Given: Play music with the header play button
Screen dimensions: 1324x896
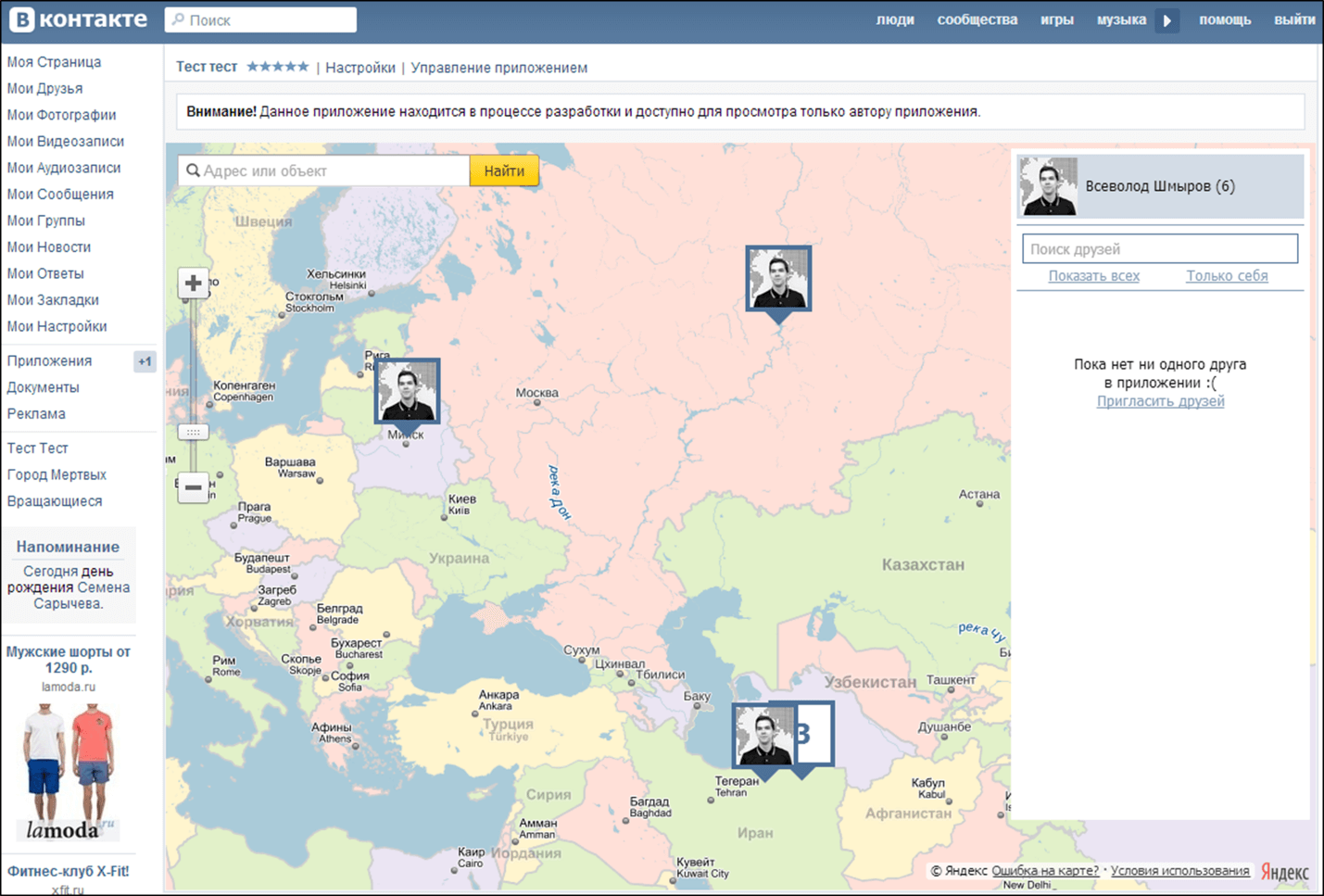Looking at the screenshot, I should (x=1167, y=20).
